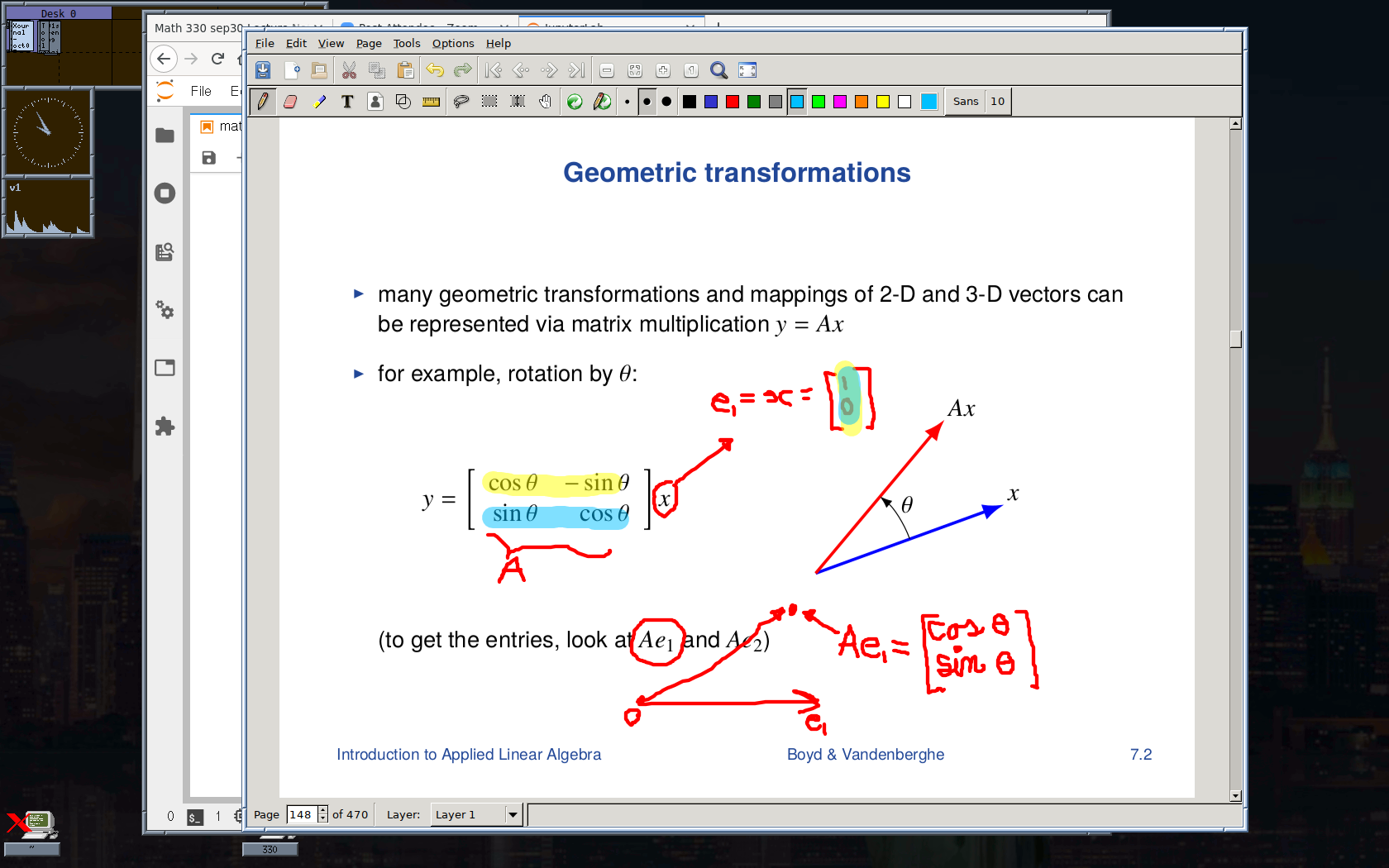Image resolution: width=1389 pixels, height=868 pixels.
Task: Select the Eraser tool
Action: click(290, 102)
